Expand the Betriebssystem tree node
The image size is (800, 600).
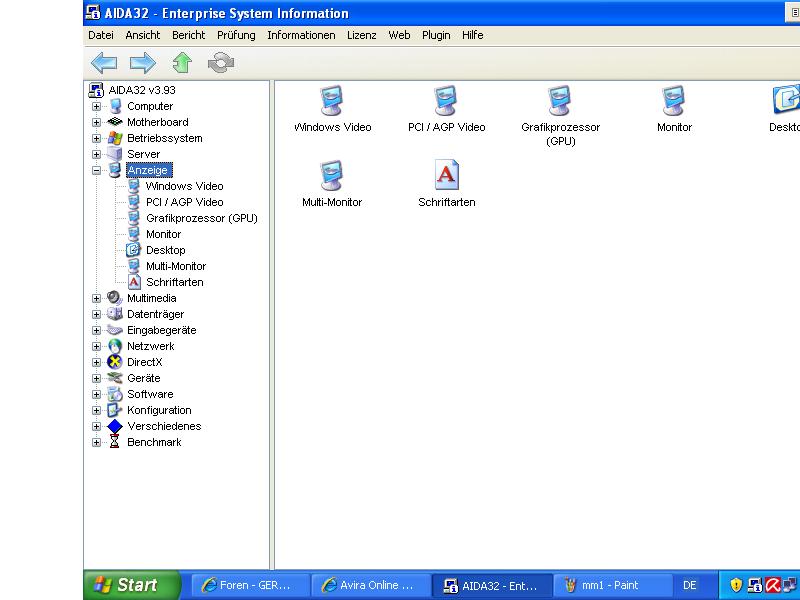click(x=96, y=138)
